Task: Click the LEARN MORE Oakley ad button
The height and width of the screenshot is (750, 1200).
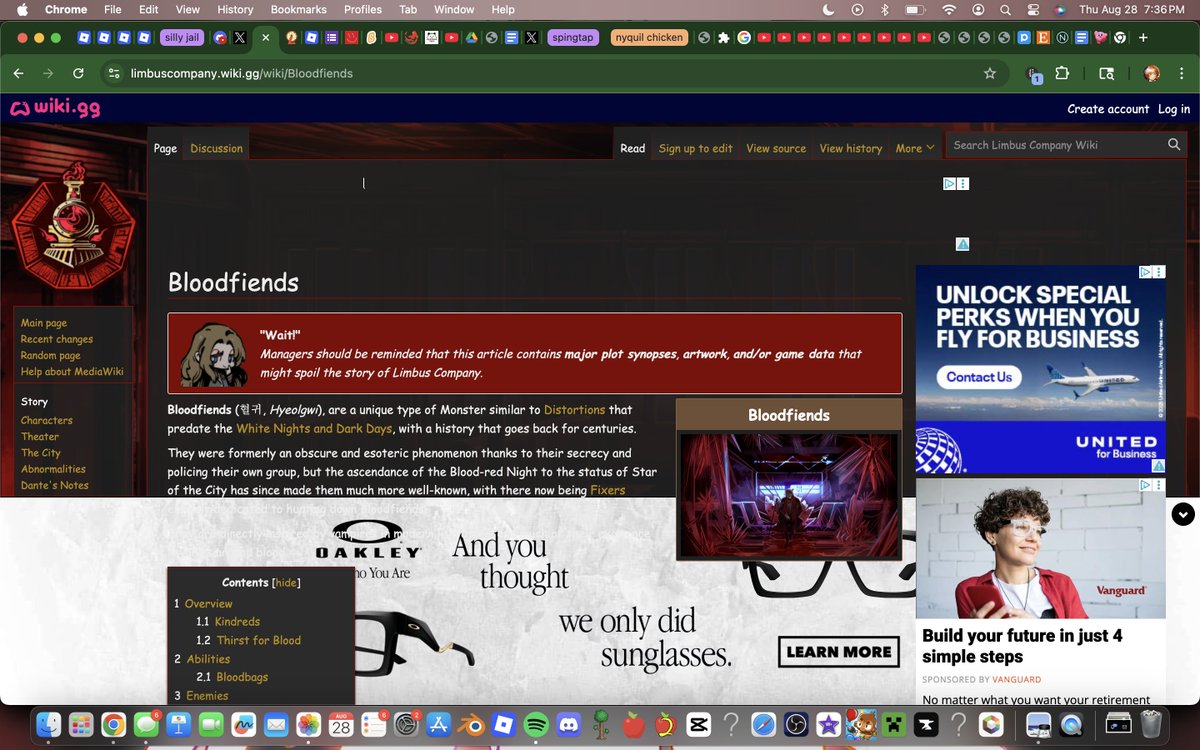Action: [839, 652]
